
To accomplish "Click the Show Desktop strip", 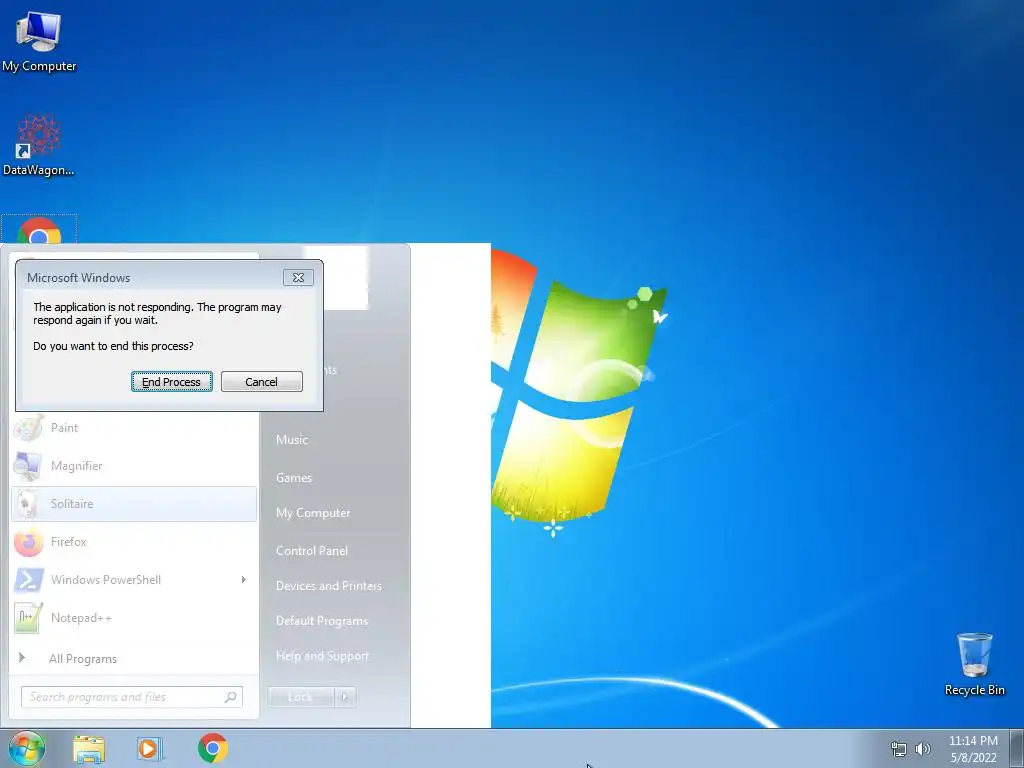I will [x=1017, y=748].
